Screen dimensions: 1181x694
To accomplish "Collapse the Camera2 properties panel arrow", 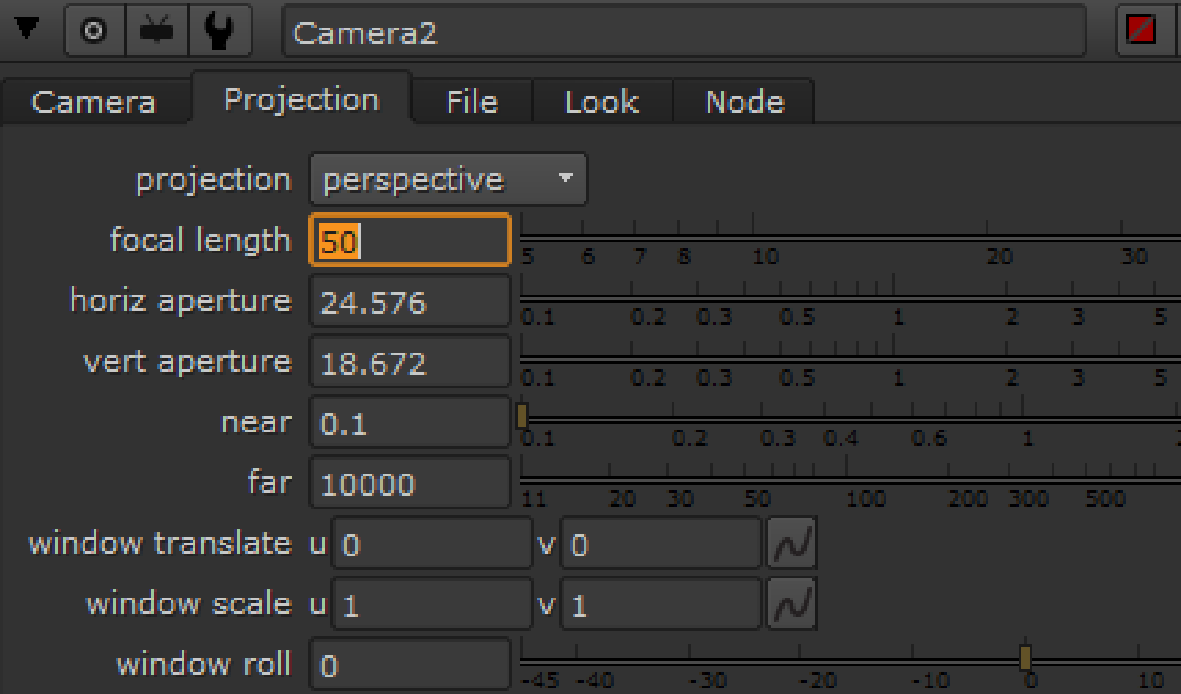I will 26,31.
